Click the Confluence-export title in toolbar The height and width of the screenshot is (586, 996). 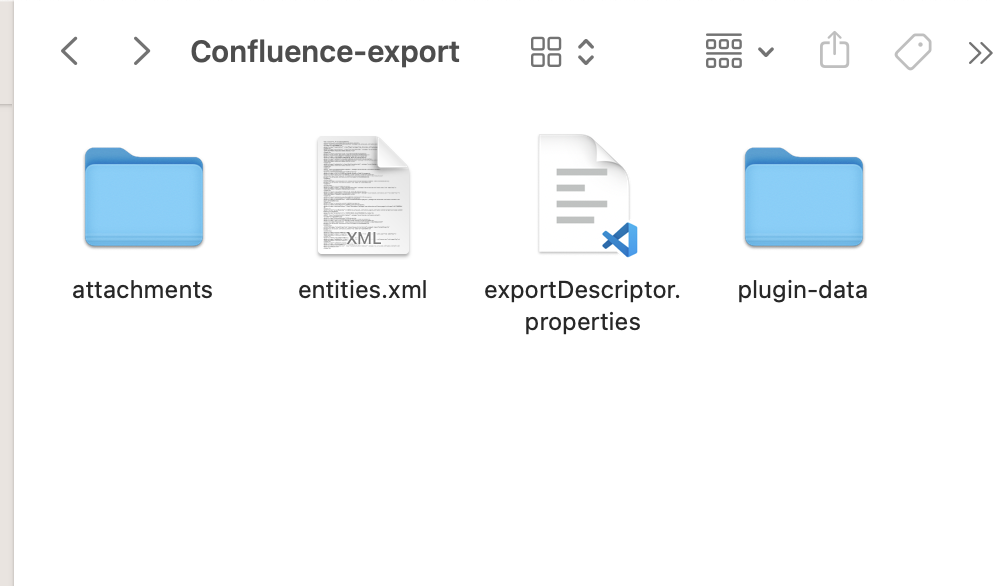click(x=325, y=51)
